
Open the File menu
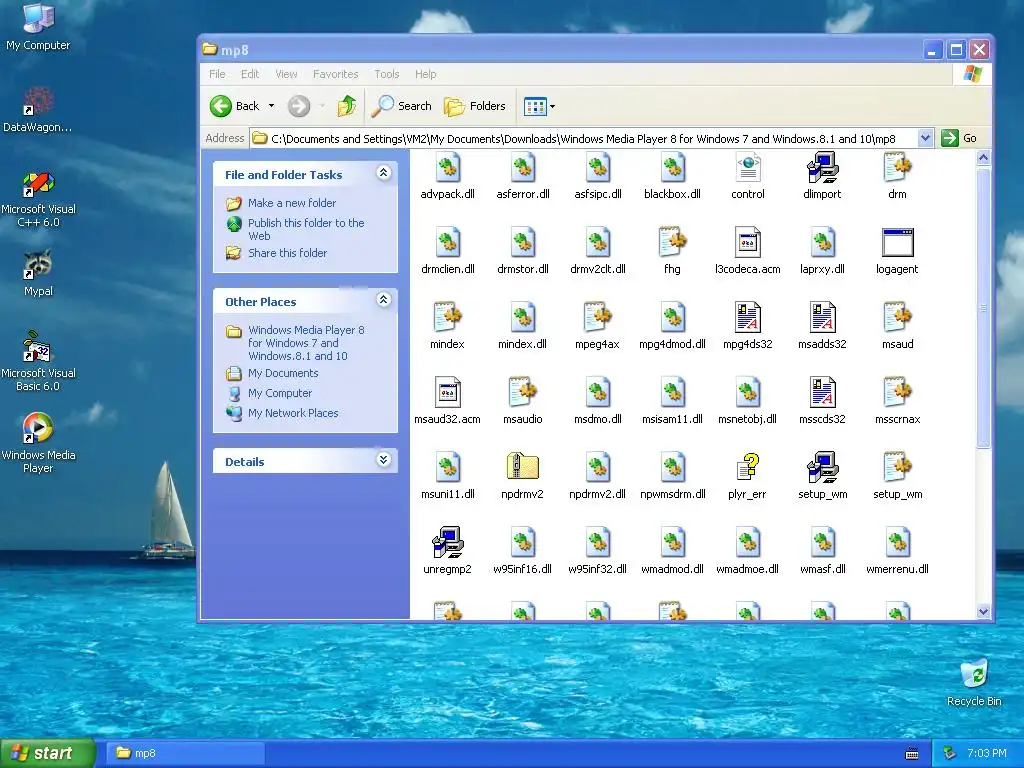217,74
